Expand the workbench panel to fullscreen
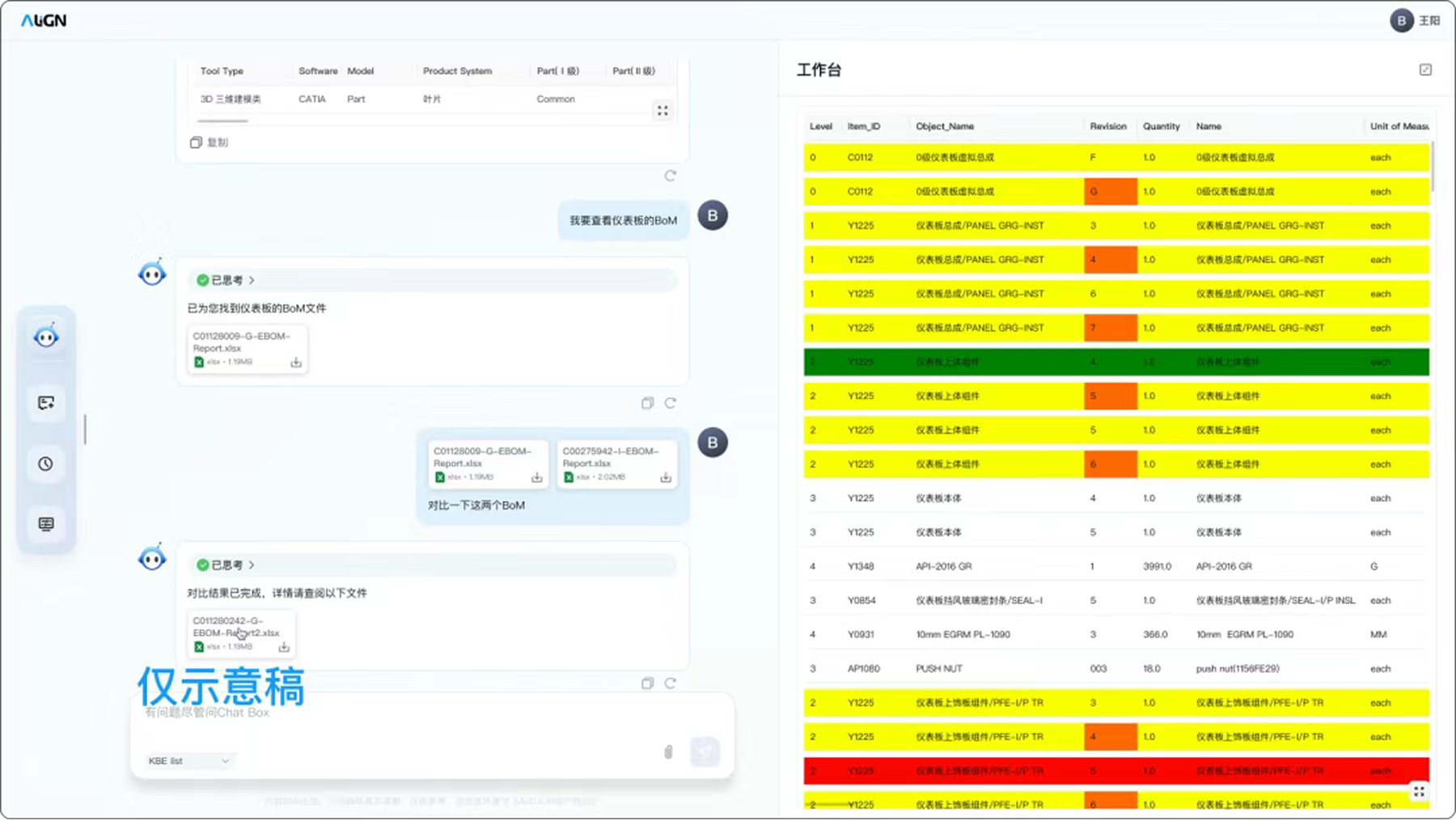This screenshot has width=1456, height=820. point(1425,70)
